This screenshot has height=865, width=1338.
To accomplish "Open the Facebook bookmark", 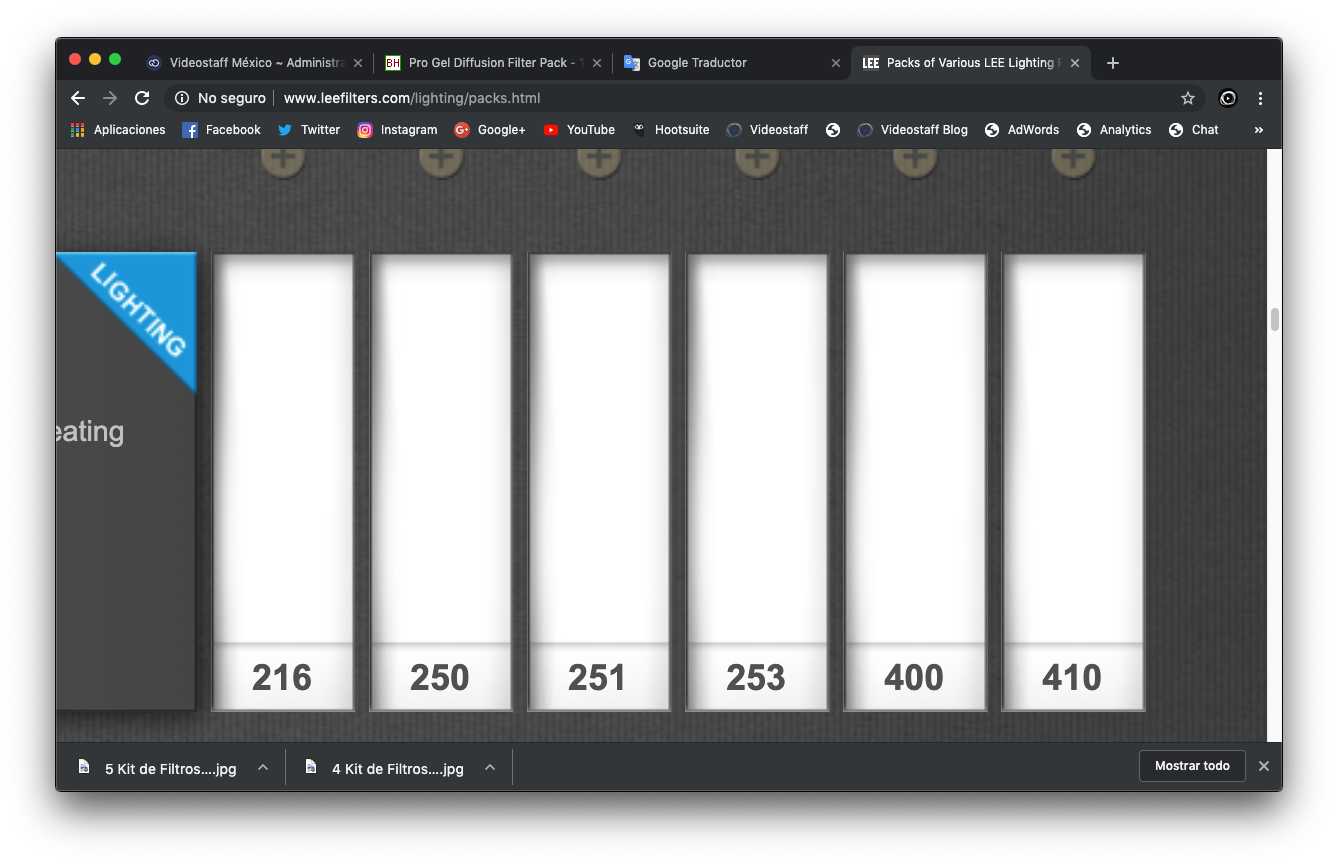I will [221, 130].
